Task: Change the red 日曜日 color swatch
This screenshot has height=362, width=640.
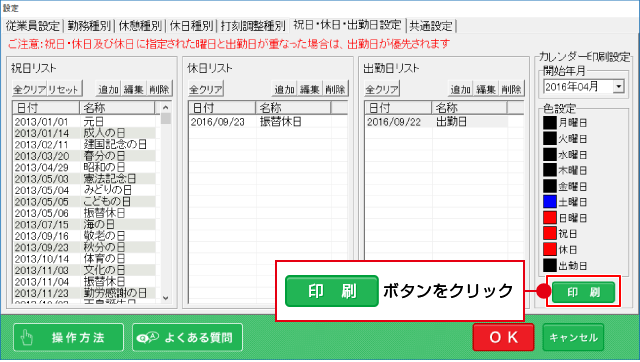Action: coord(550,218)
